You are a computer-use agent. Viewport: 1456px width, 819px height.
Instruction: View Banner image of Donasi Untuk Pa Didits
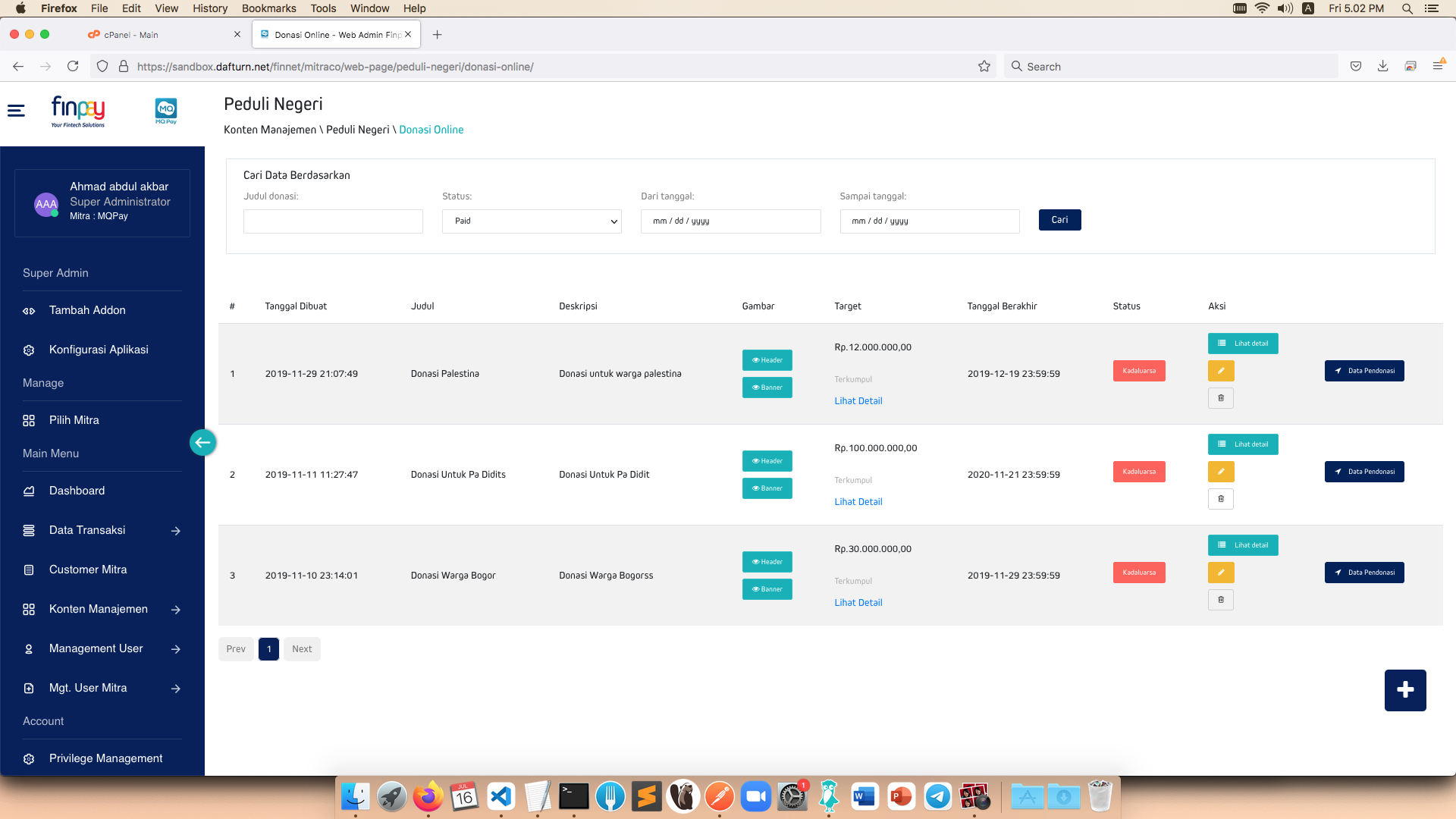767,488
